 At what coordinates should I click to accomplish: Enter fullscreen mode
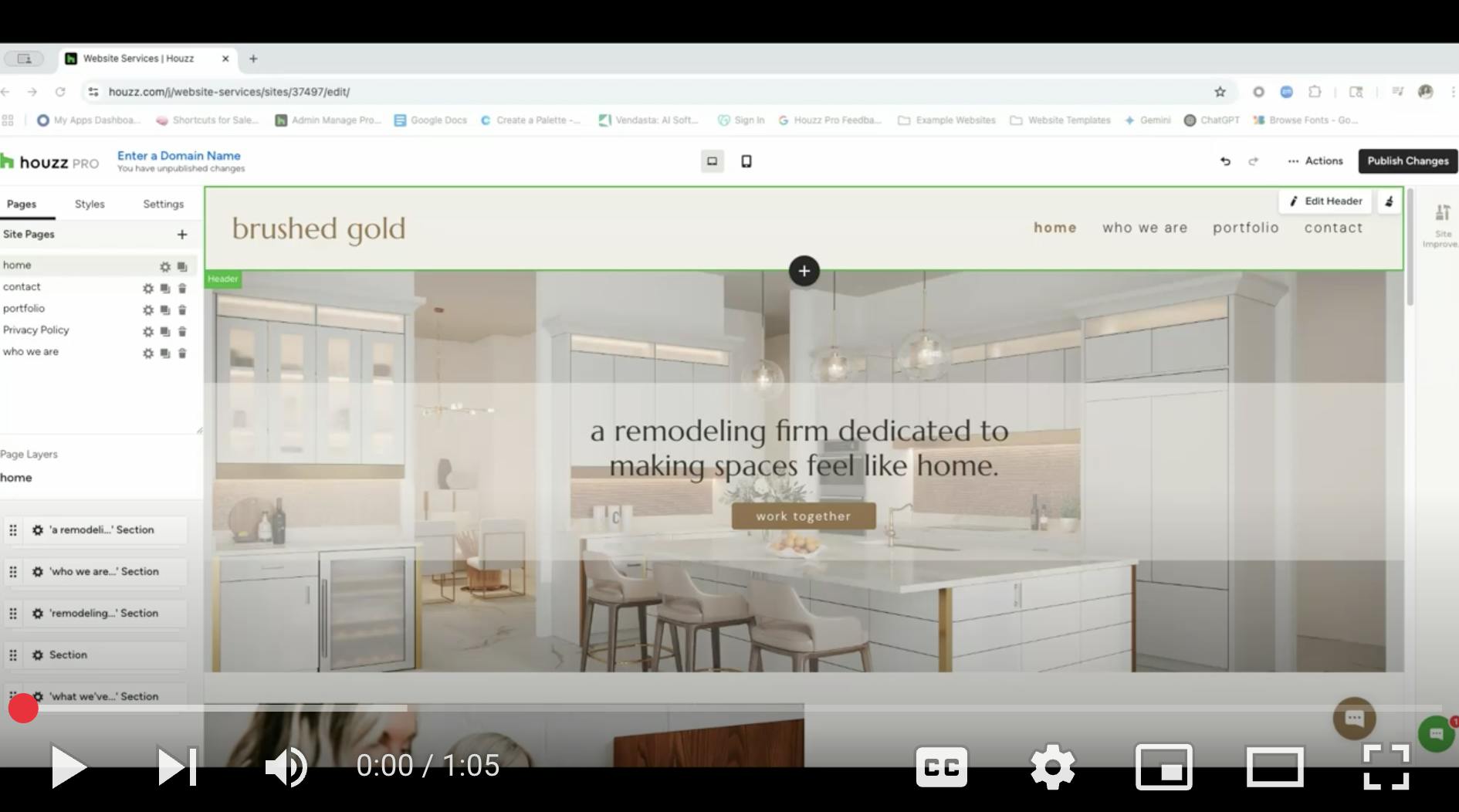(x=1386, y=766)
